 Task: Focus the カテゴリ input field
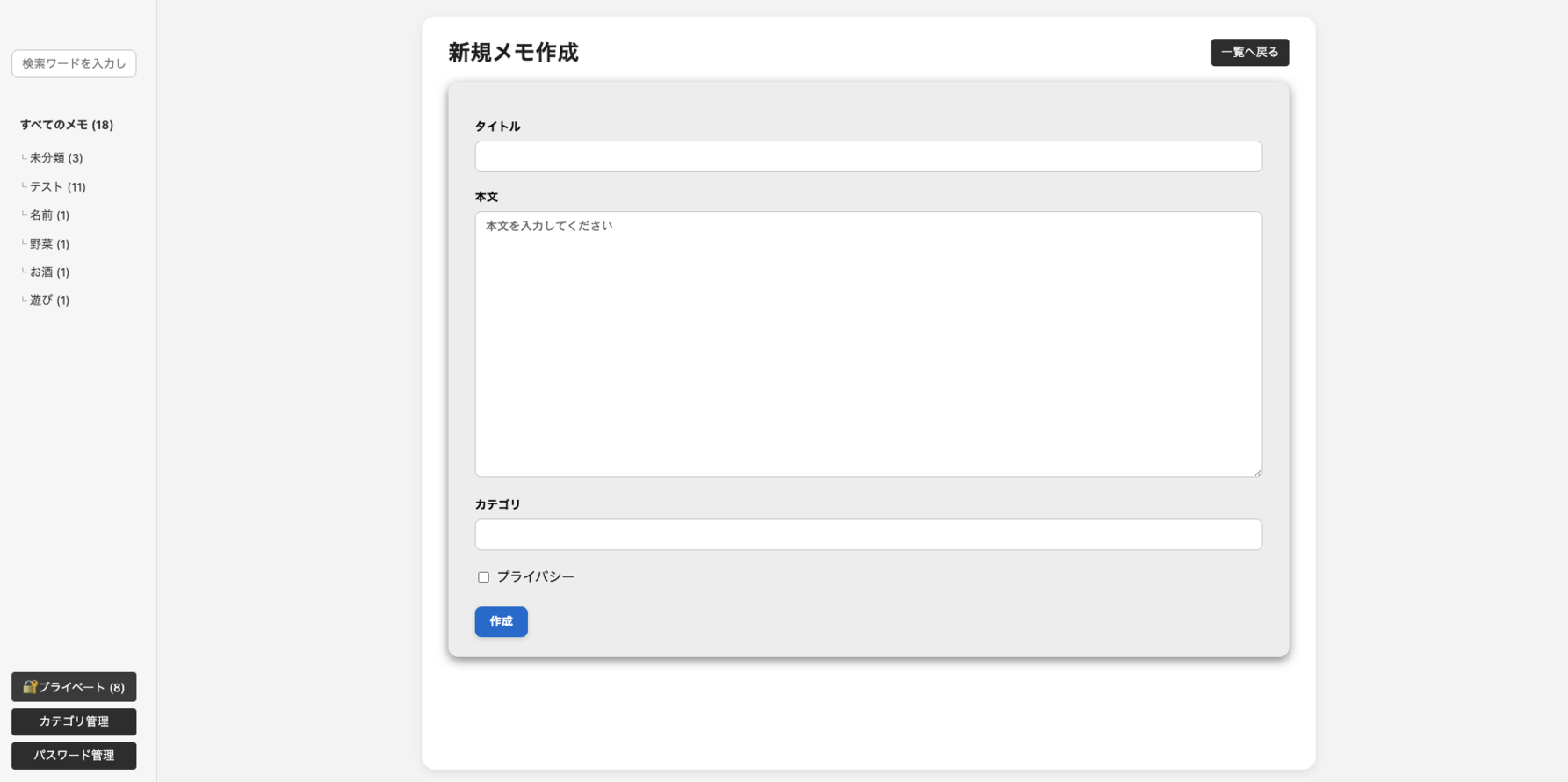[x=868, y=534]
